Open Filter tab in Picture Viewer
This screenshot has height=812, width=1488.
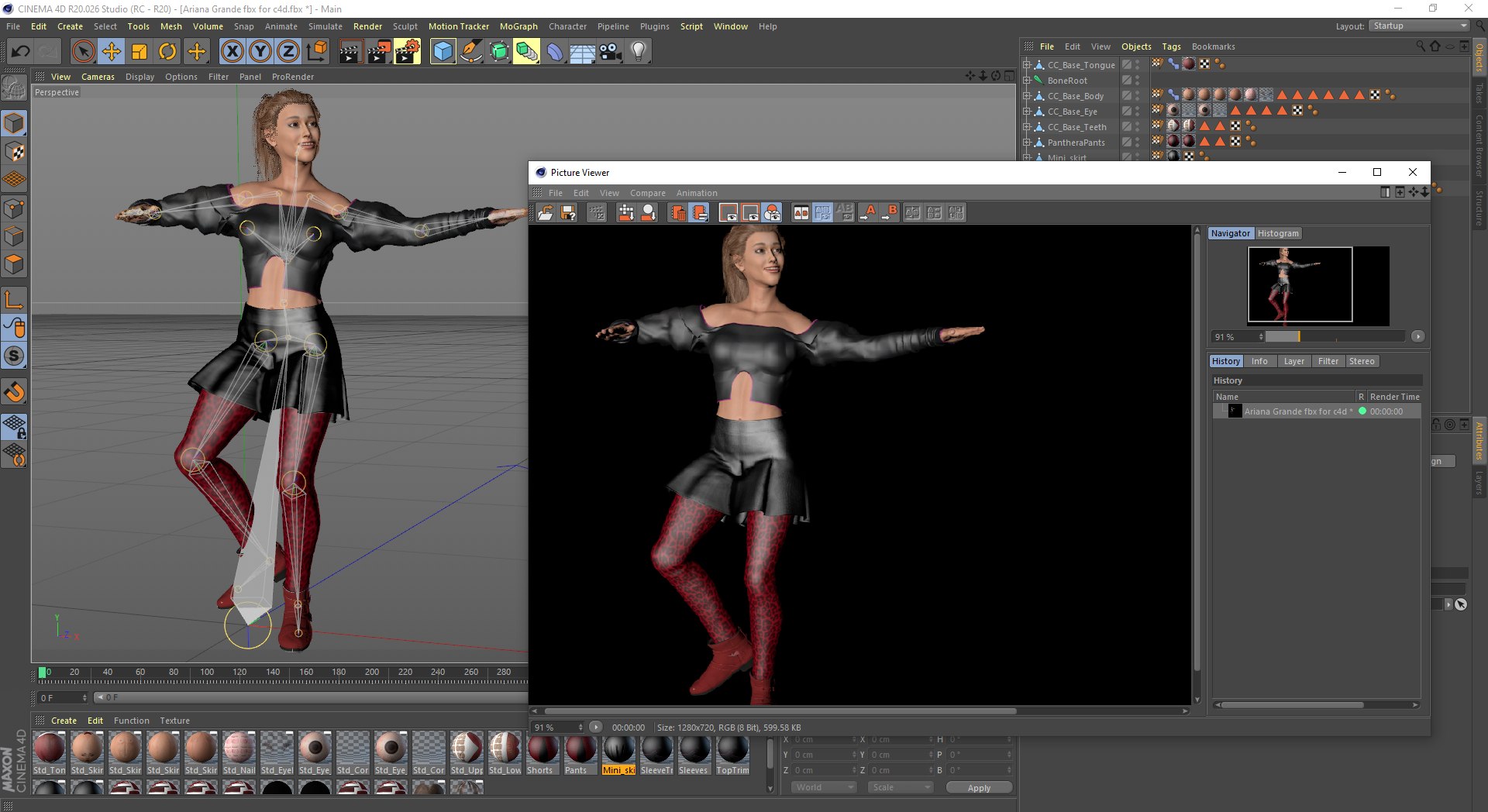(x=1328, y=361)
